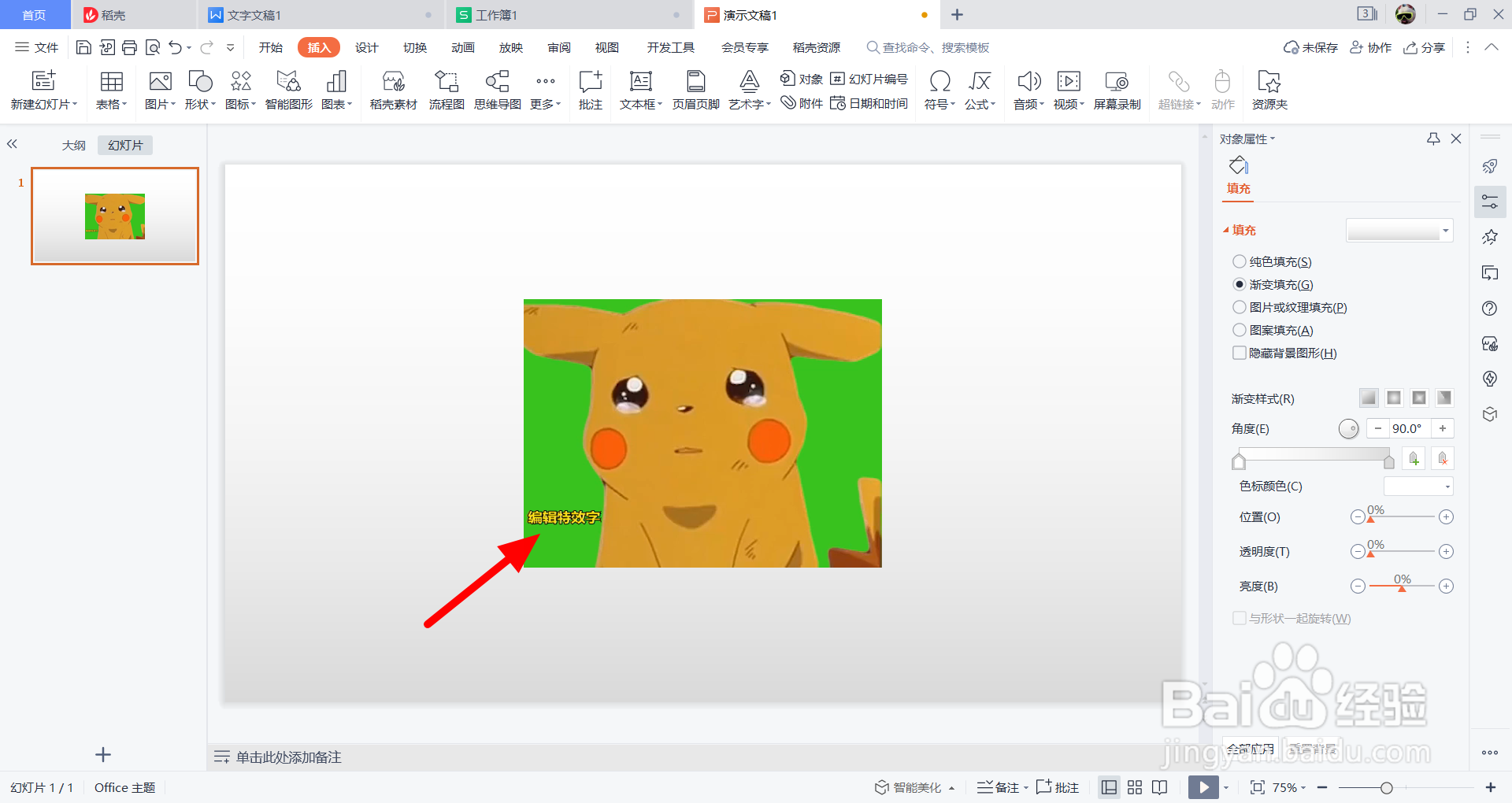
Task: Open the 切换 transitions tab
Action: coord(415,47)
